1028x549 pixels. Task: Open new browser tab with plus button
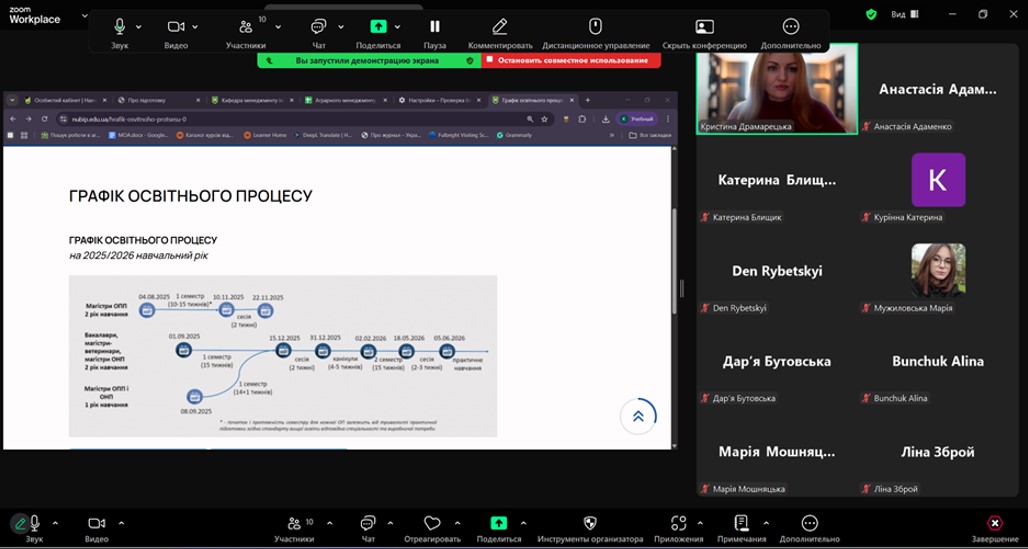click(587, 100)
